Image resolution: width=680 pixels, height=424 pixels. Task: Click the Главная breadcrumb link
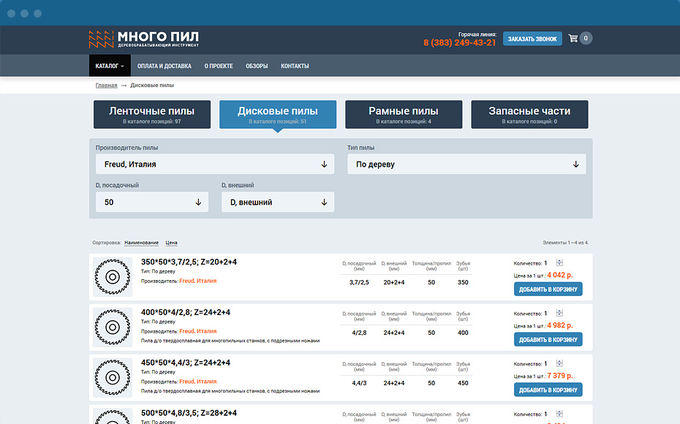click(113, 86)
